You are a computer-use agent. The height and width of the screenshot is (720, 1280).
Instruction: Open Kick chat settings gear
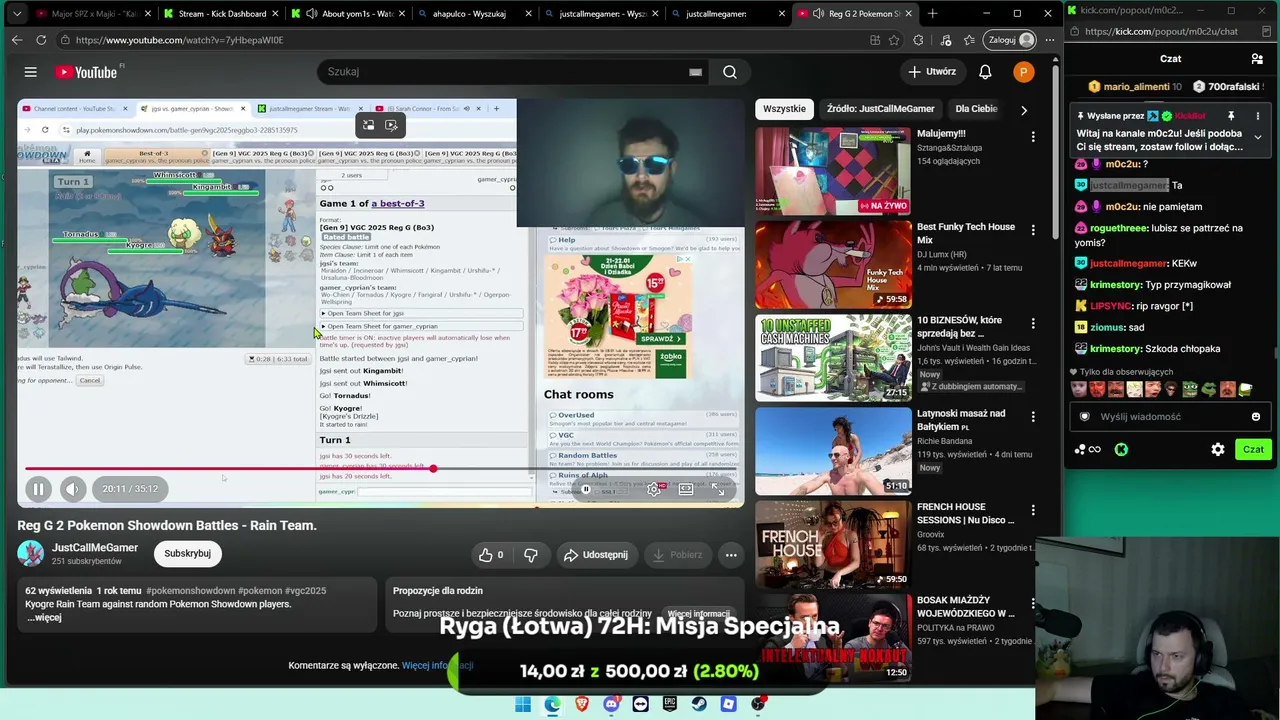pos(1218,449)
